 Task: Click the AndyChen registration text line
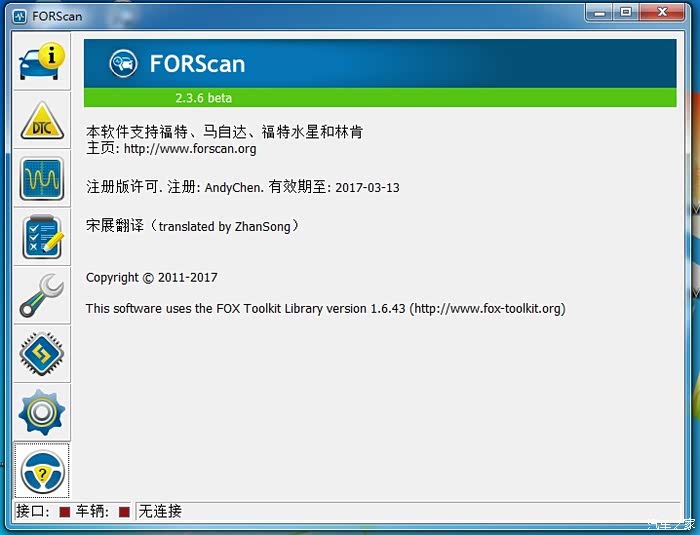click(243, 187)
